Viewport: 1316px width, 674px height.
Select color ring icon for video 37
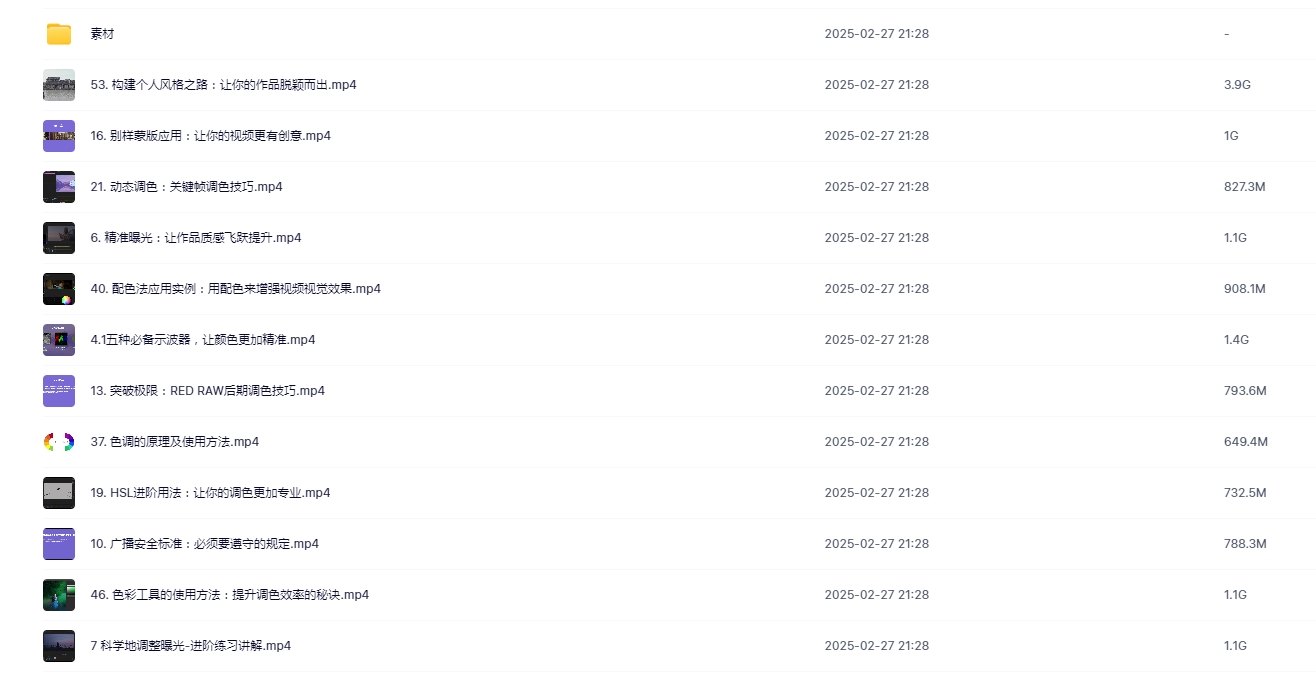(59, 442)
